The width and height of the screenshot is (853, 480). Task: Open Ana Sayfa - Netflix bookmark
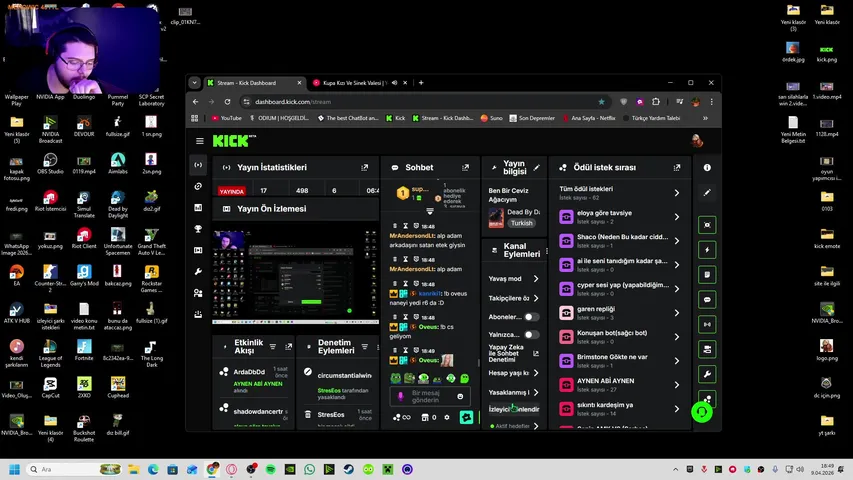[589, 118]
